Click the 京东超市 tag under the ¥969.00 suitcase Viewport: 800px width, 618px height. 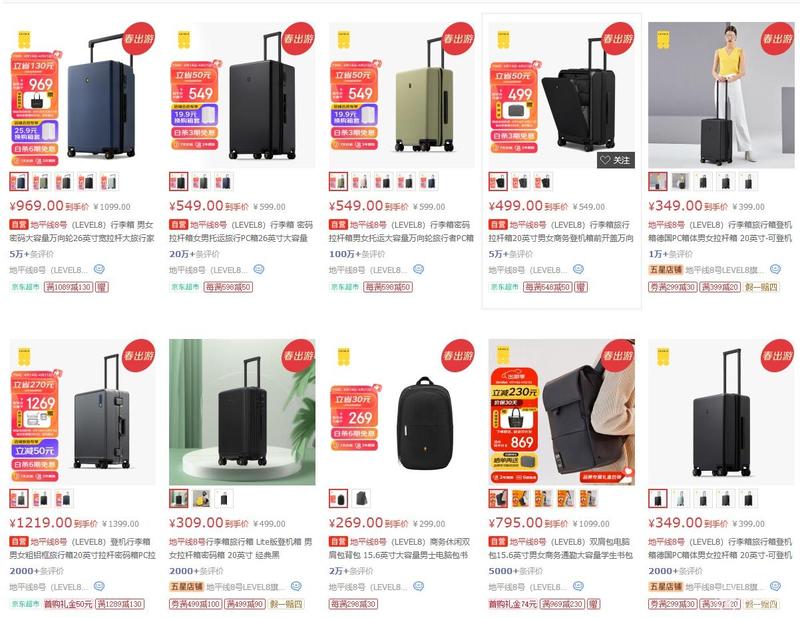(26, 287)
